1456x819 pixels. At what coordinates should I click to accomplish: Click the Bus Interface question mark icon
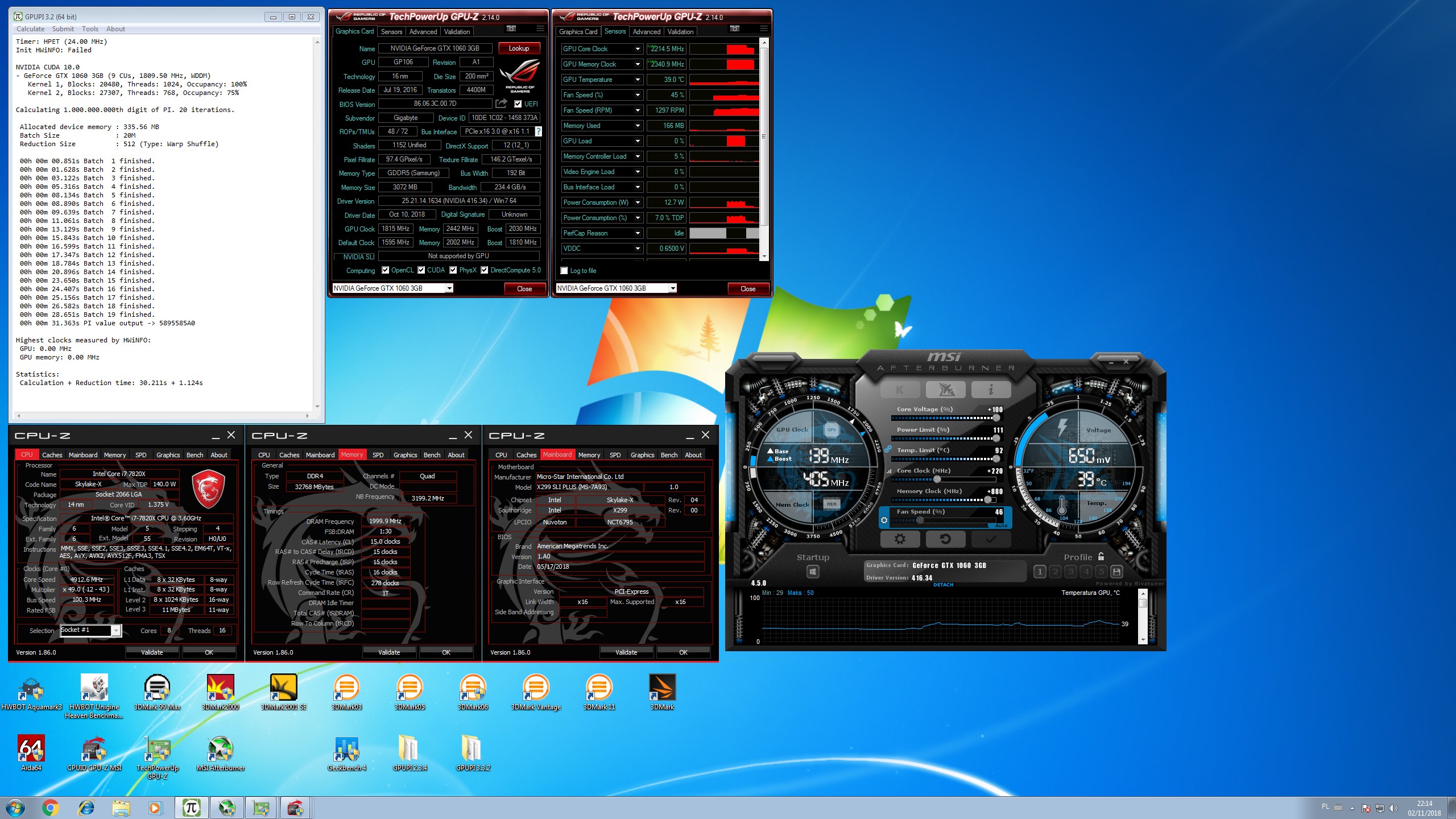tap(538, 131)
